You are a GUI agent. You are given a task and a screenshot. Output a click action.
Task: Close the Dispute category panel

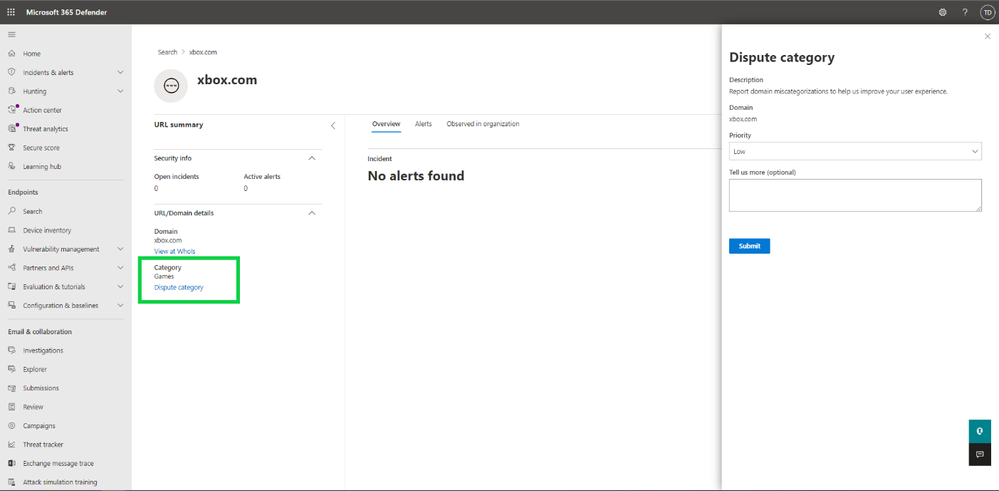988,37
